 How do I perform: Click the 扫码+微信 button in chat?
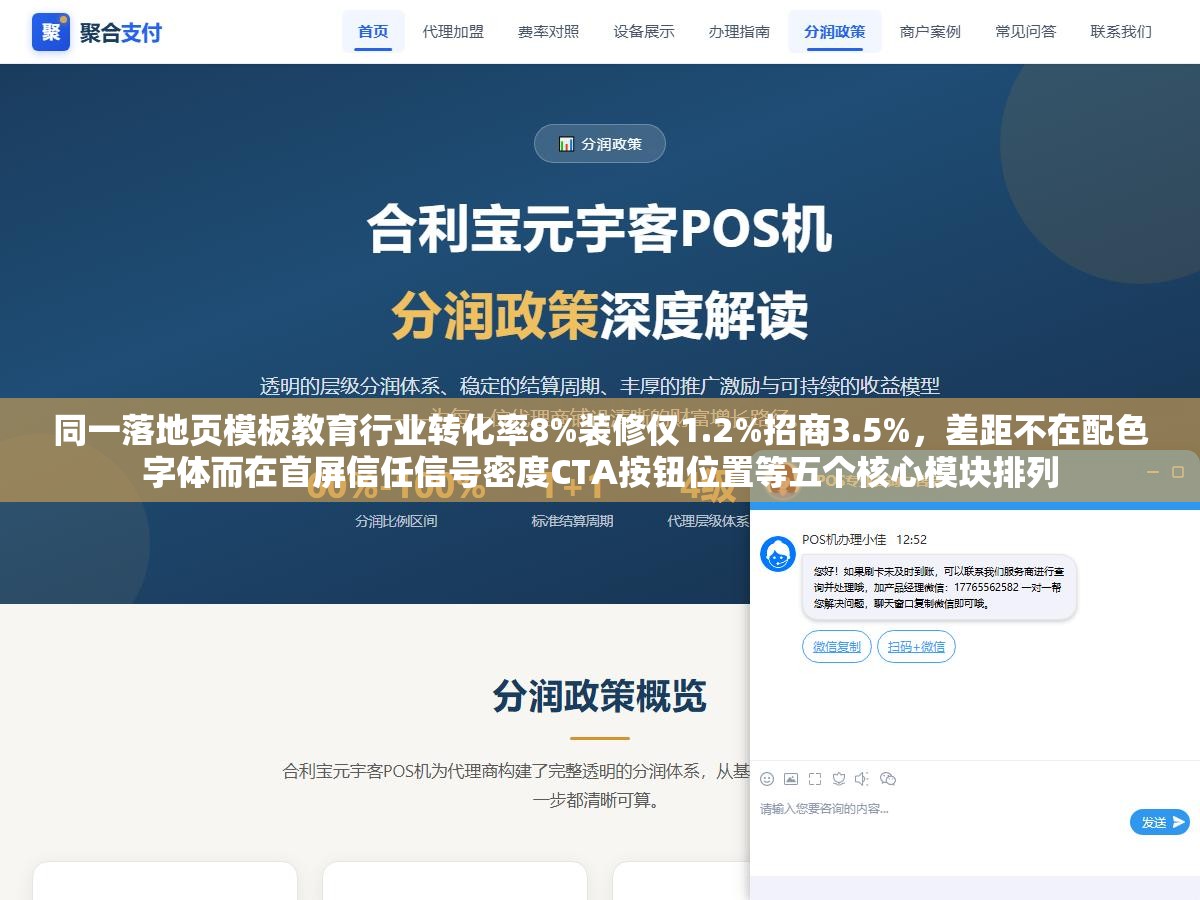point(917,647)
